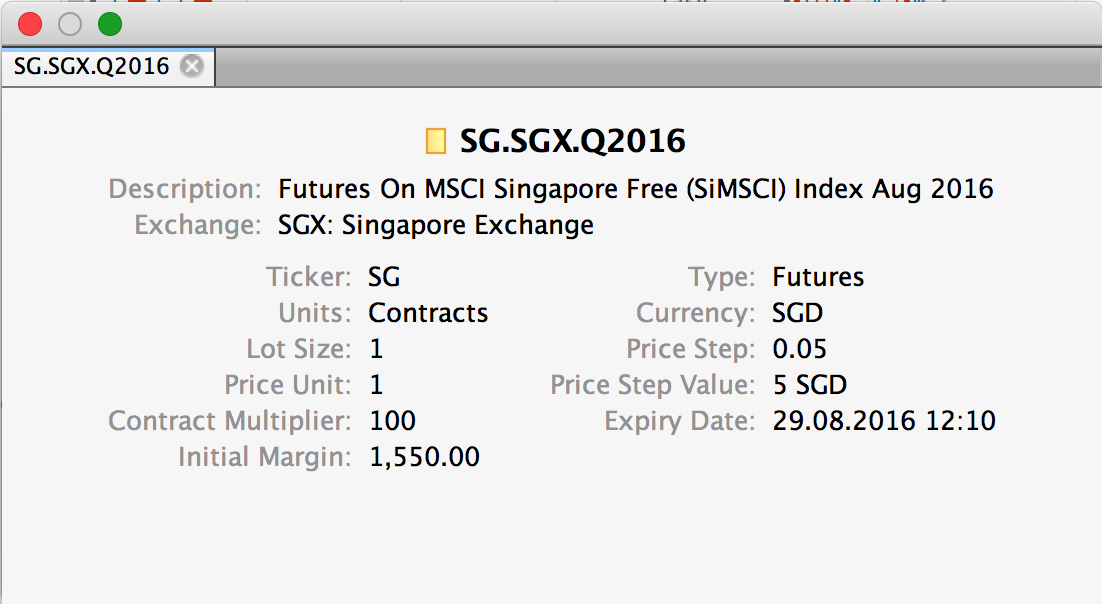Viewport: 1102px width, 604px height.
Task: Close the SG.SGX.Q2016 tab
Action: pyautogui.click(x=191, y=67)
